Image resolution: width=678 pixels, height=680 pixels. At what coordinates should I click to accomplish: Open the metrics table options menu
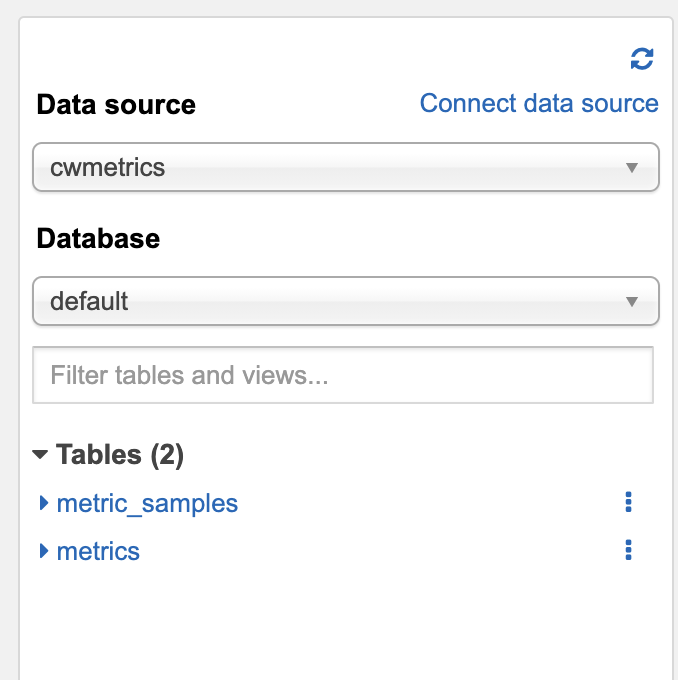coord(628,550)
